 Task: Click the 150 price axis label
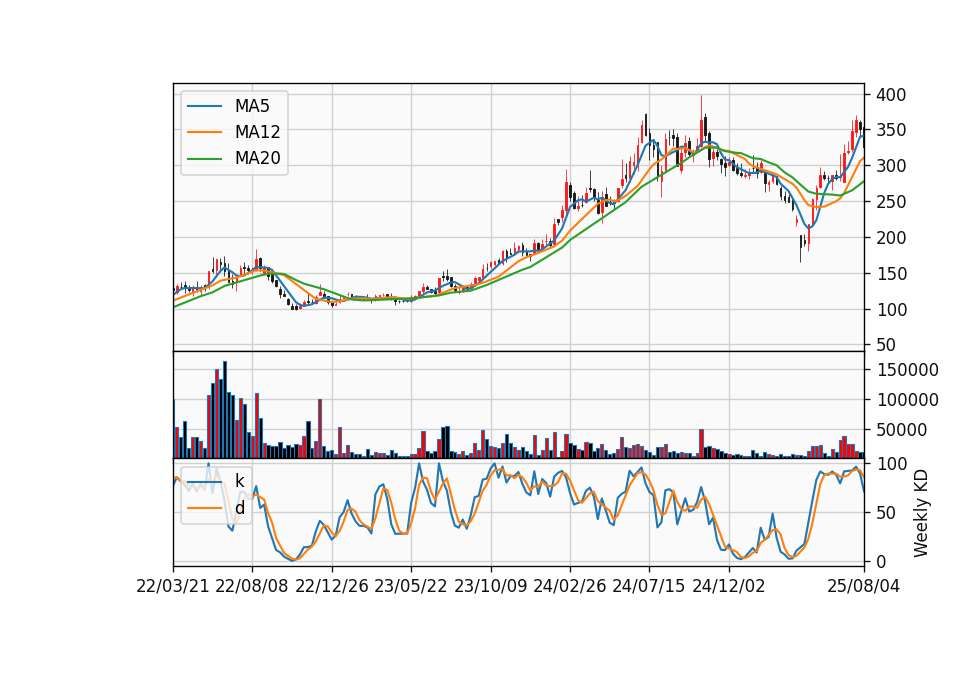point(891,274)
